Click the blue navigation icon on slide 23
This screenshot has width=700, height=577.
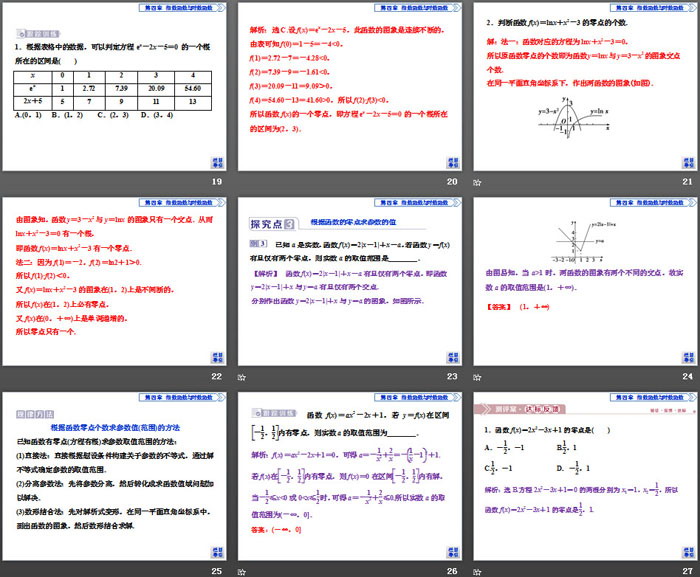click(x=453, y=357)
